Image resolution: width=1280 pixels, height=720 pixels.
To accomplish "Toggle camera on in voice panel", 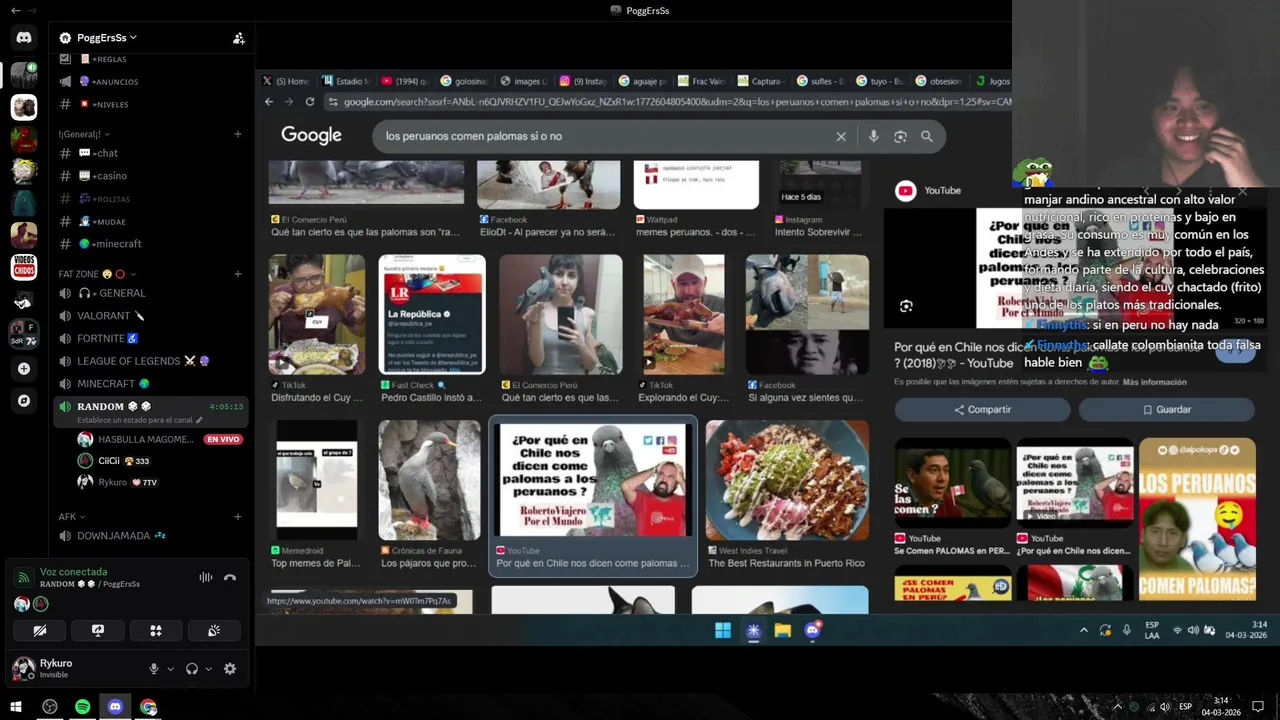I will 40,630.
